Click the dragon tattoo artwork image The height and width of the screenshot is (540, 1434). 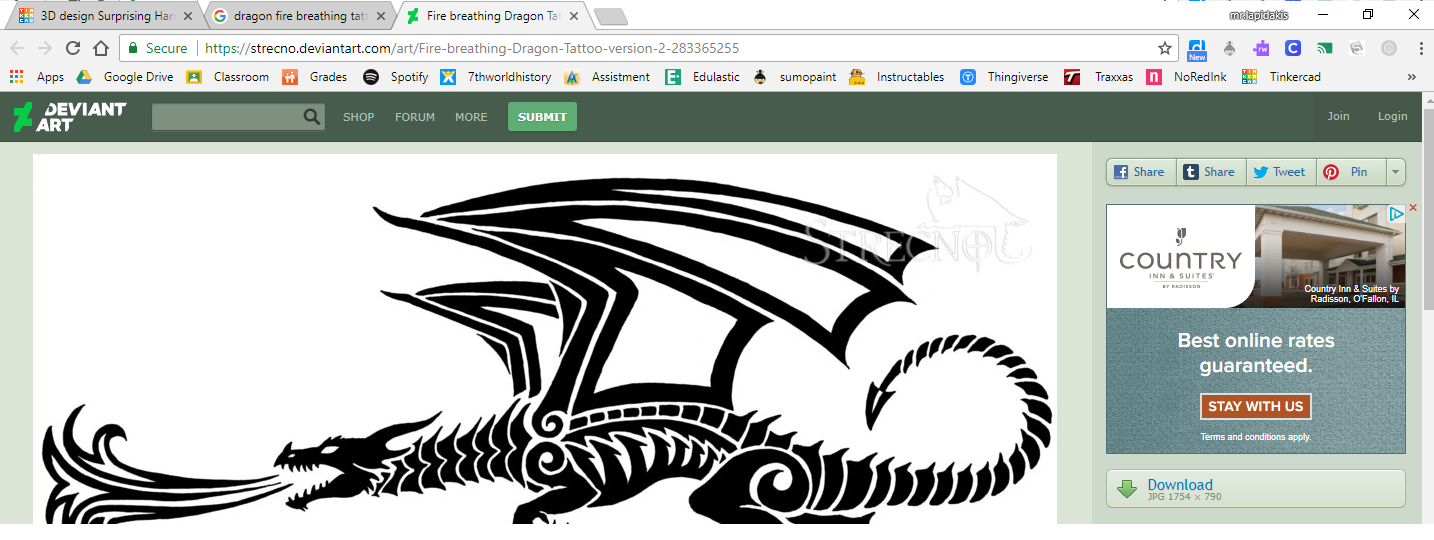pyautogui.click(x=545, y=339)
